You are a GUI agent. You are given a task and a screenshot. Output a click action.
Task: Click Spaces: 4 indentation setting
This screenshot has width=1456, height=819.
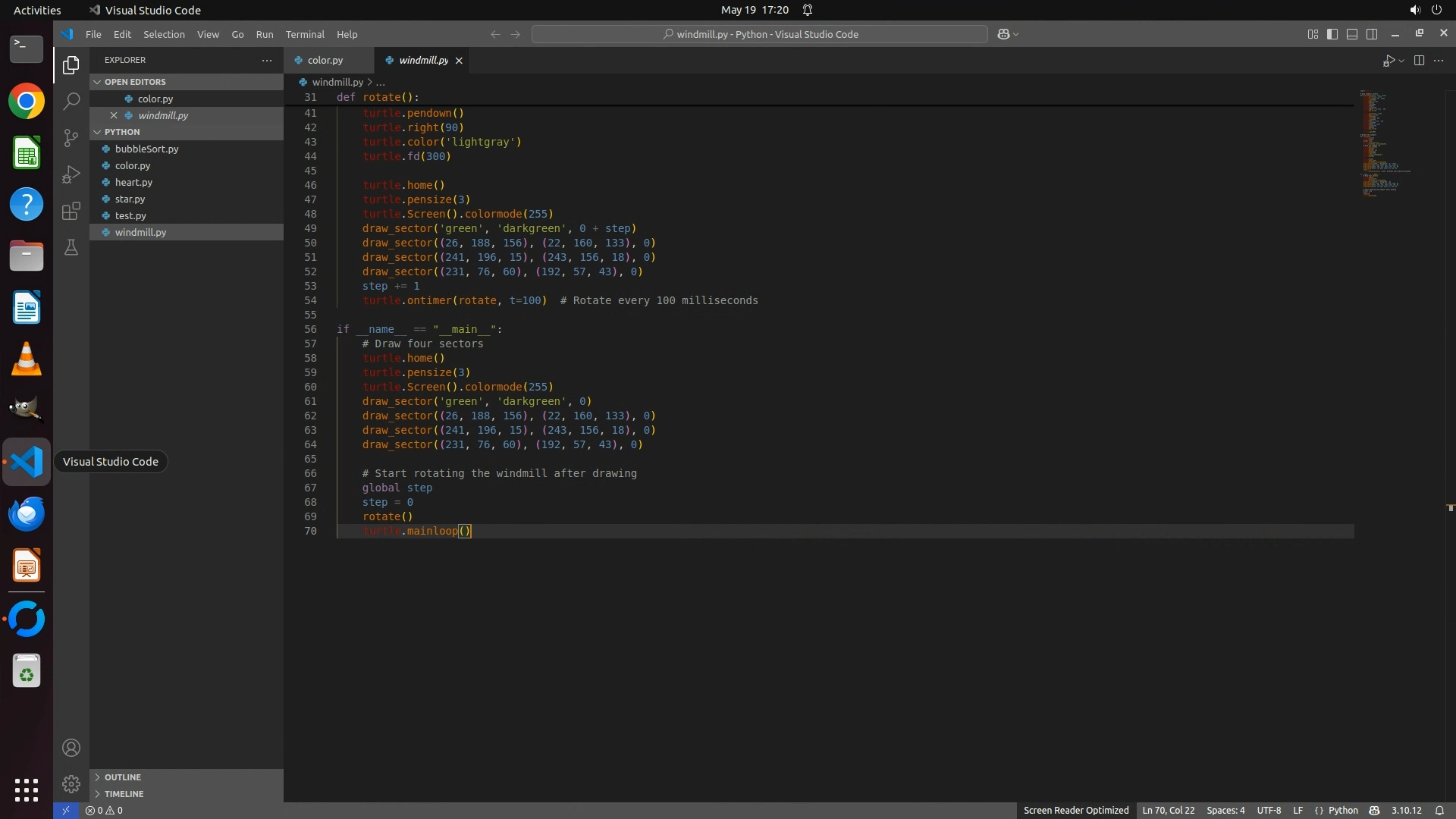pyautogui.click(x=1225, y=810)
